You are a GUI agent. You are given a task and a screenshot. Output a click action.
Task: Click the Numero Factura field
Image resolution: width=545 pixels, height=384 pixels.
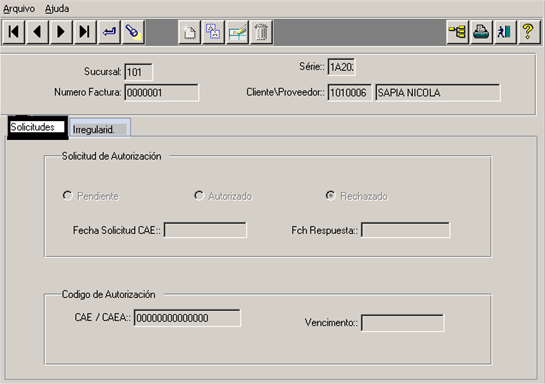162,92
